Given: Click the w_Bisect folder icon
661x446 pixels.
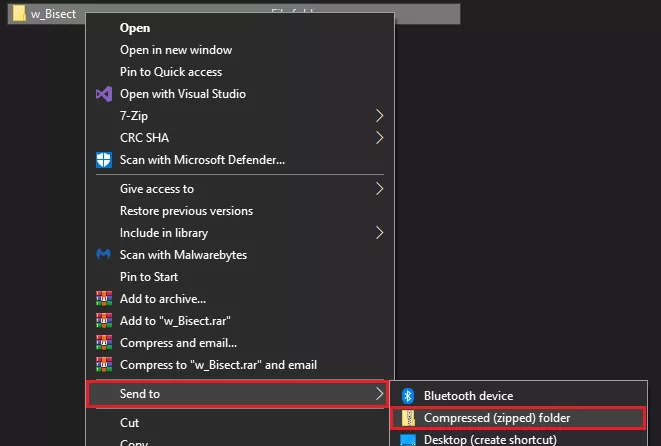Looking at the screenshot, I should tap(19, 14).
